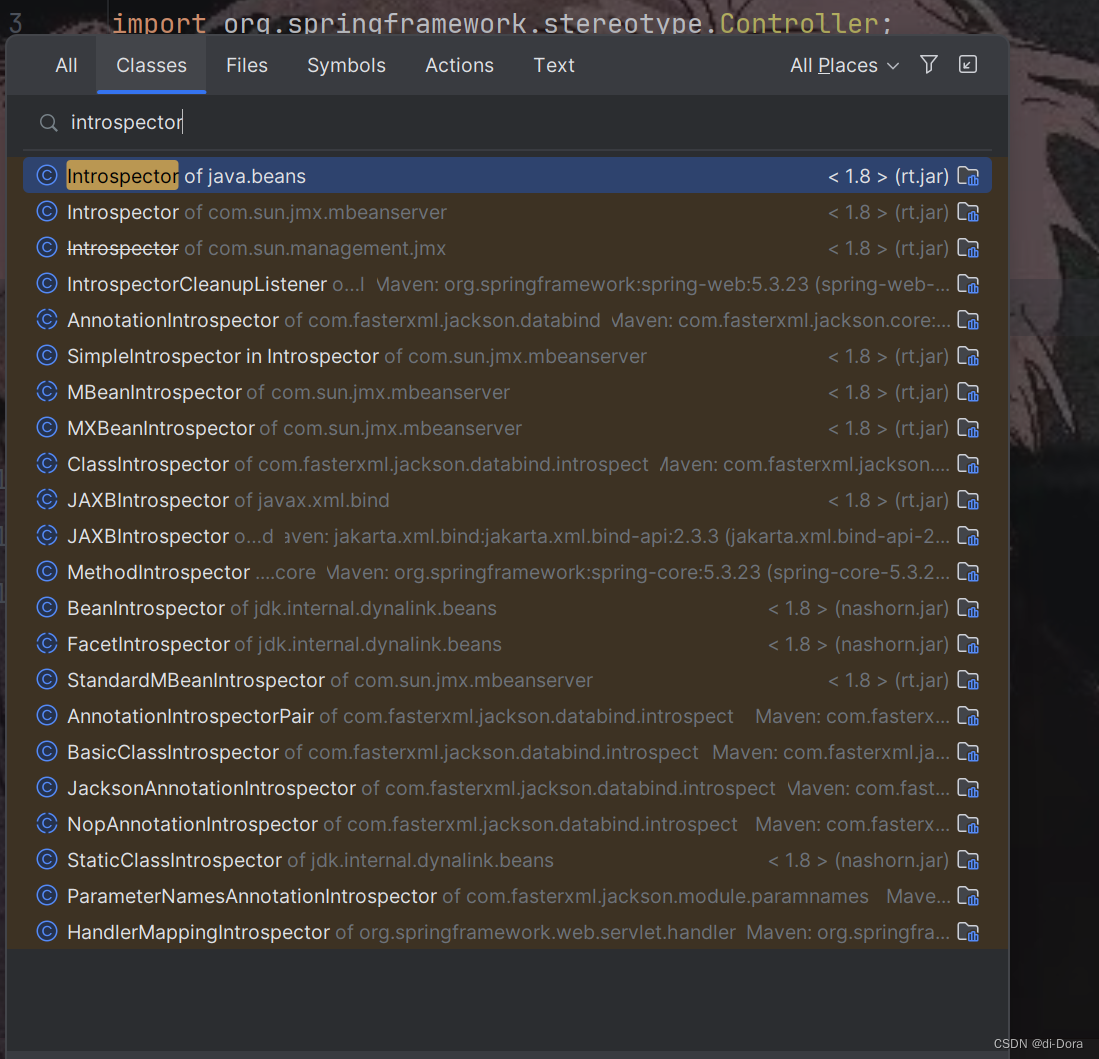The image size is (1099, 1059).
Task: Click library icon on NopAnnotationIntrospector row
Action: click(x=968, y=824)
